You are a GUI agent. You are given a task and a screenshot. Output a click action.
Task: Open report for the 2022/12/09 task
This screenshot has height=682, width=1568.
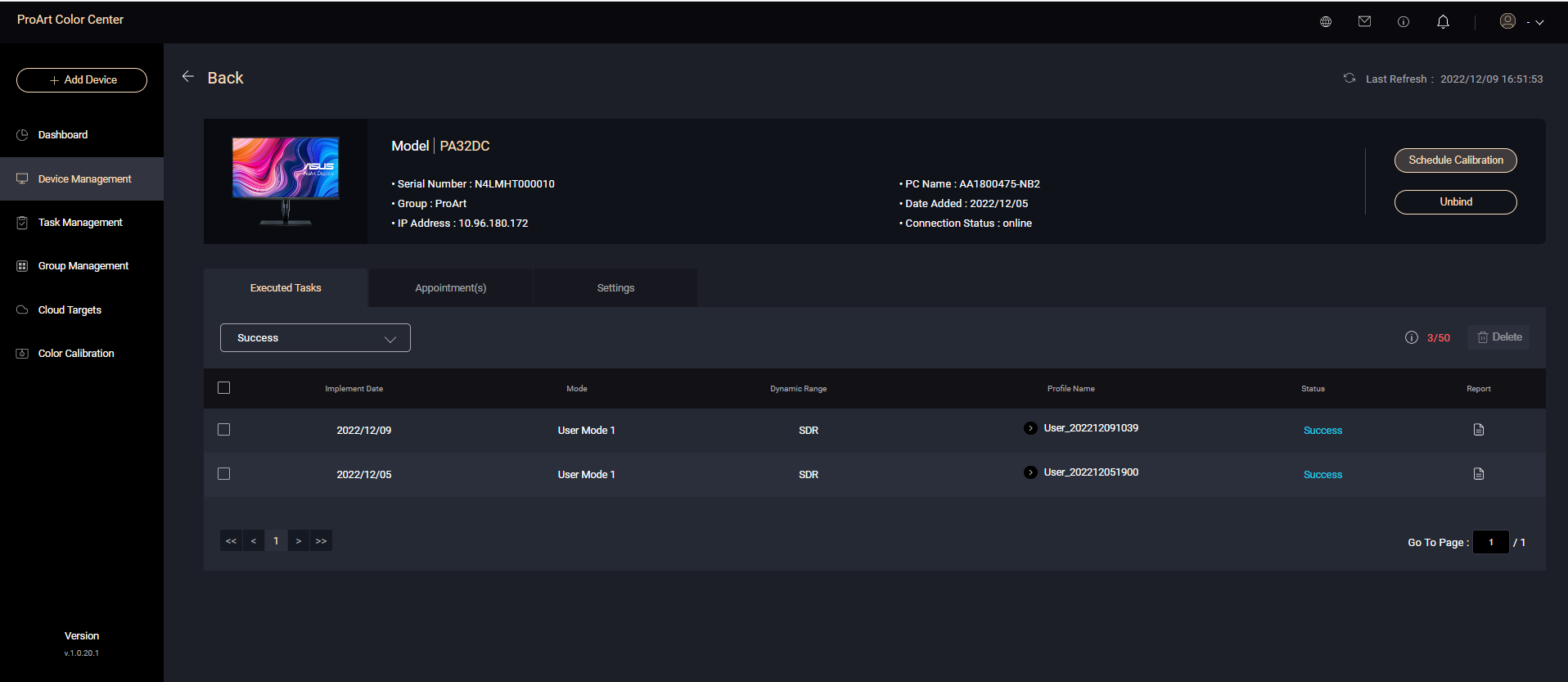(1479, 430)
